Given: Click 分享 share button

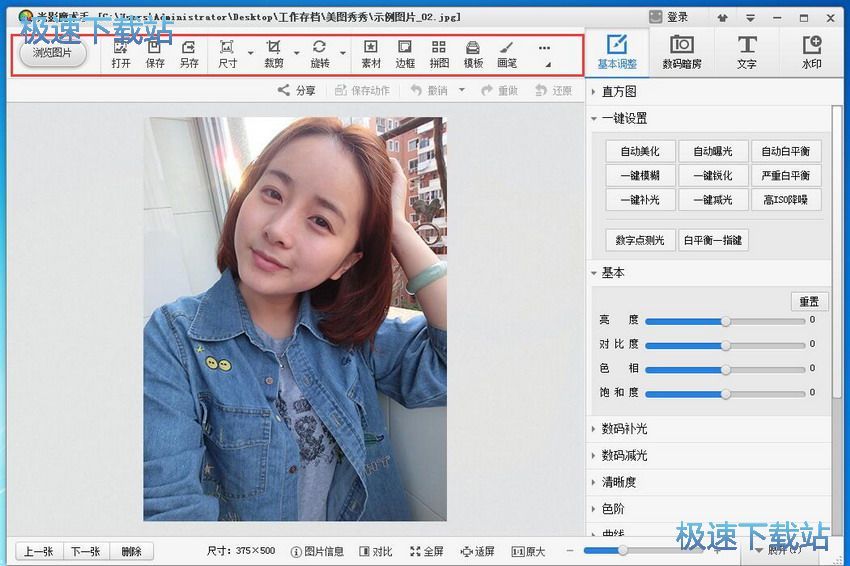Looking at the screenshot, I should 297,91.
